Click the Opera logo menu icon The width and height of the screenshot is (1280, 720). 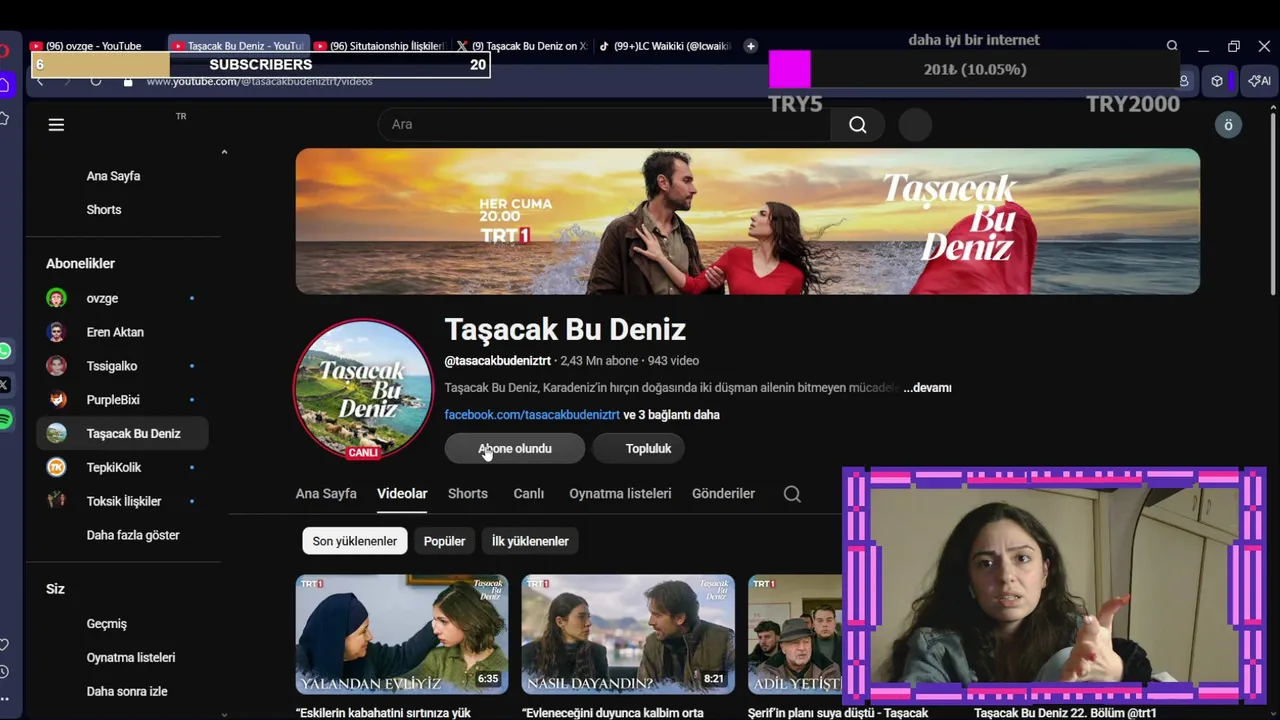(5, 50)
